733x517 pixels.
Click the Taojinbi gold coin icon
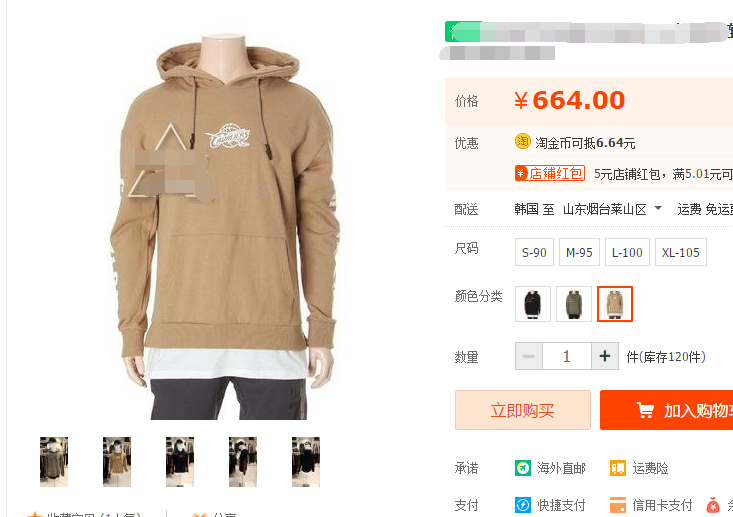point(523,141)
